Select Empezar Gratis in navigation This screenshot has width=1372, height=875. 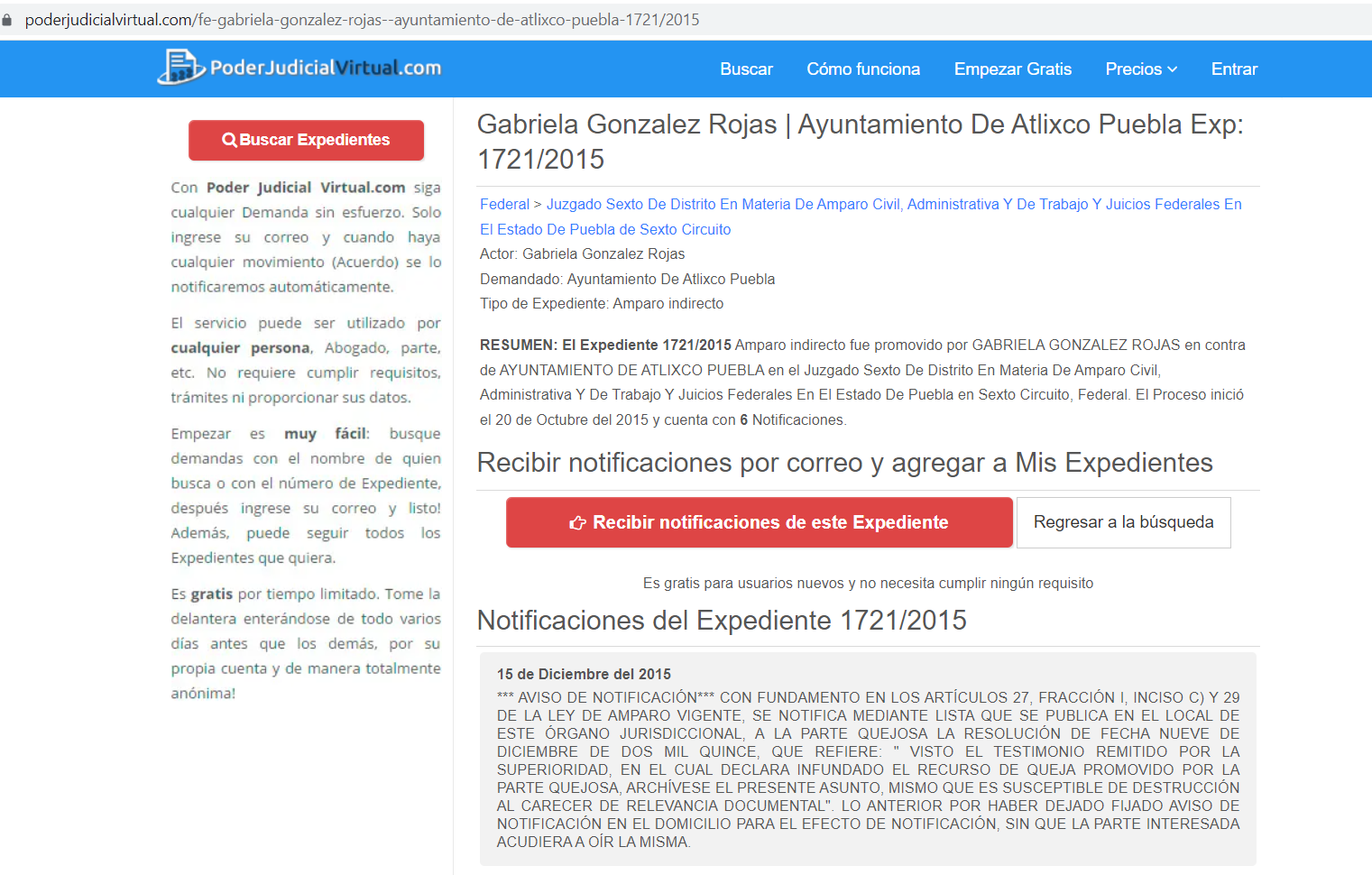click(1013, 69)
